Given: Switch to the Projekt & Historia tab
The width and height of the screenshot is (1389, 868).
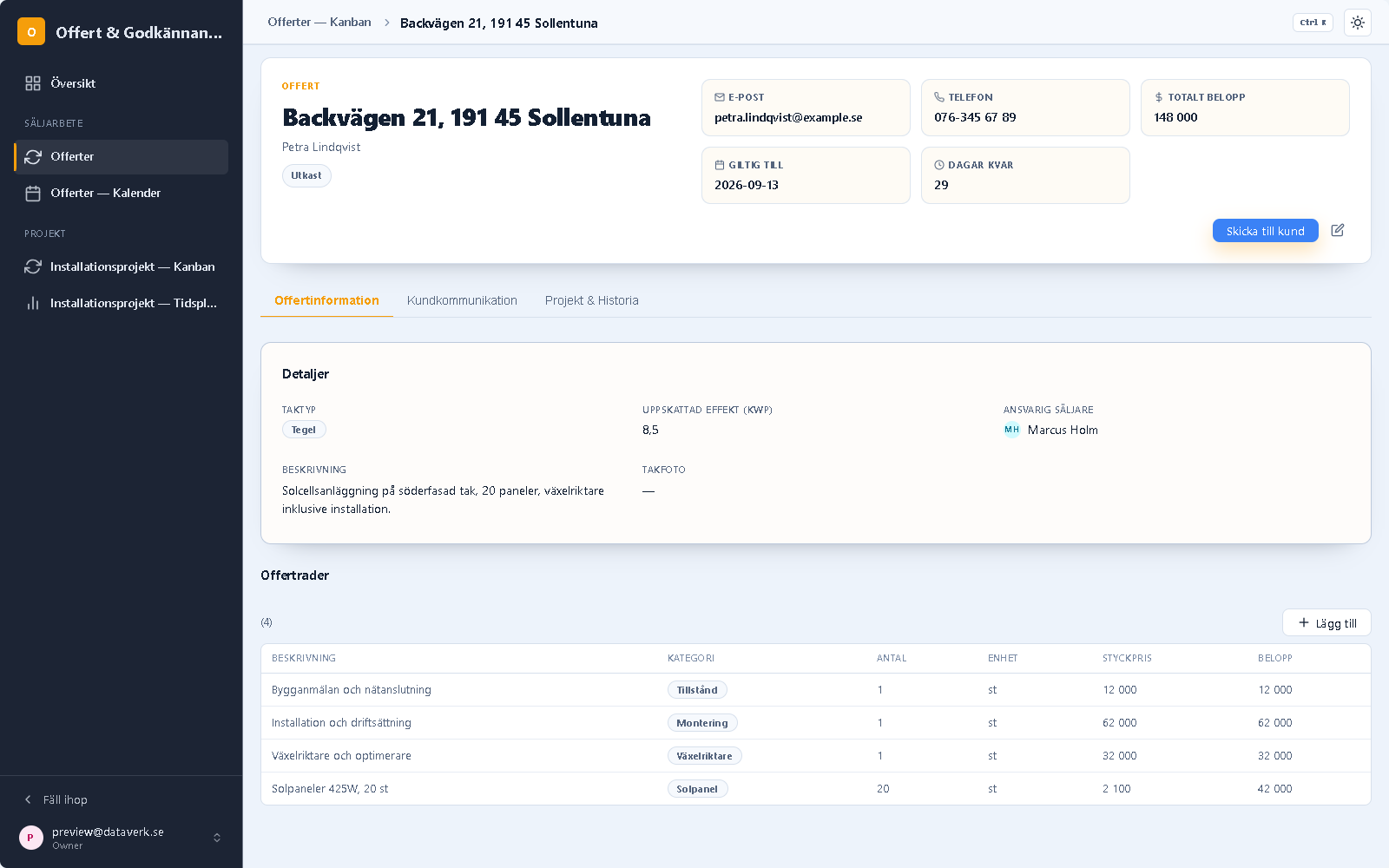Looking at the screenshot, I should 592,300.
